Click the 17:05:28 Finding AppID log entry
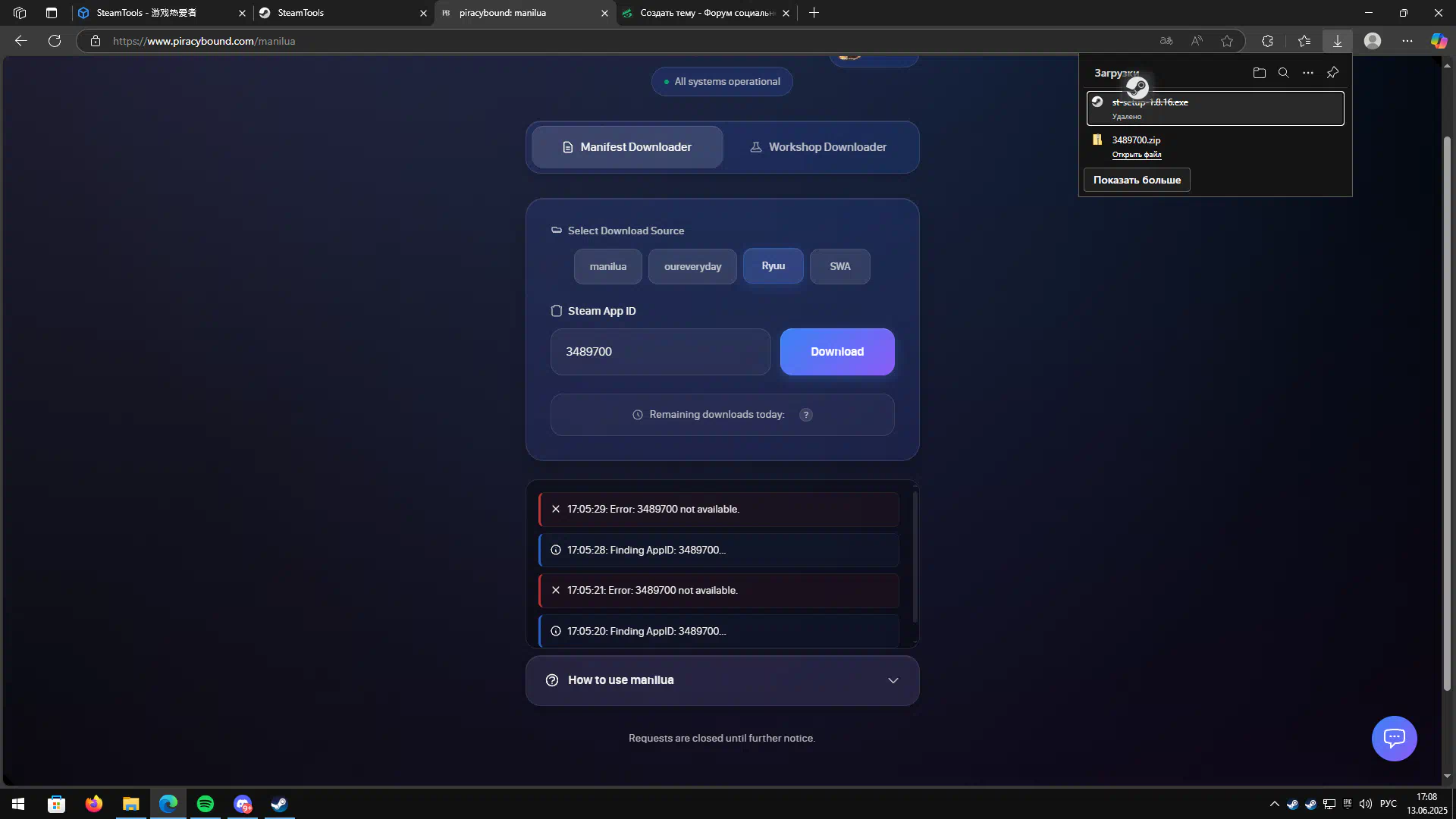The height and width of the screenshot is (819, 1456). [x=719, y=550]
